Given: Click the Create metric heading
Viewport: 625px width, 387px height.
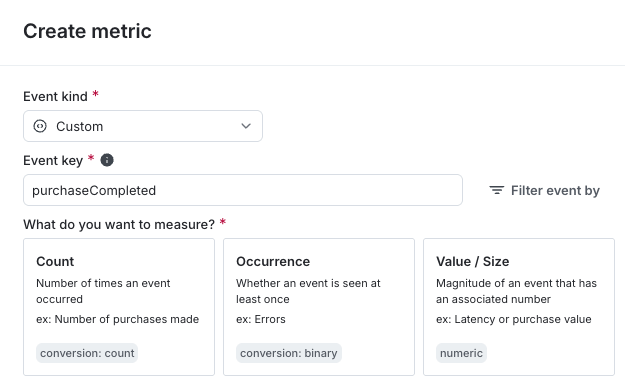Looking at the screenshot, I should coord(87,31).
